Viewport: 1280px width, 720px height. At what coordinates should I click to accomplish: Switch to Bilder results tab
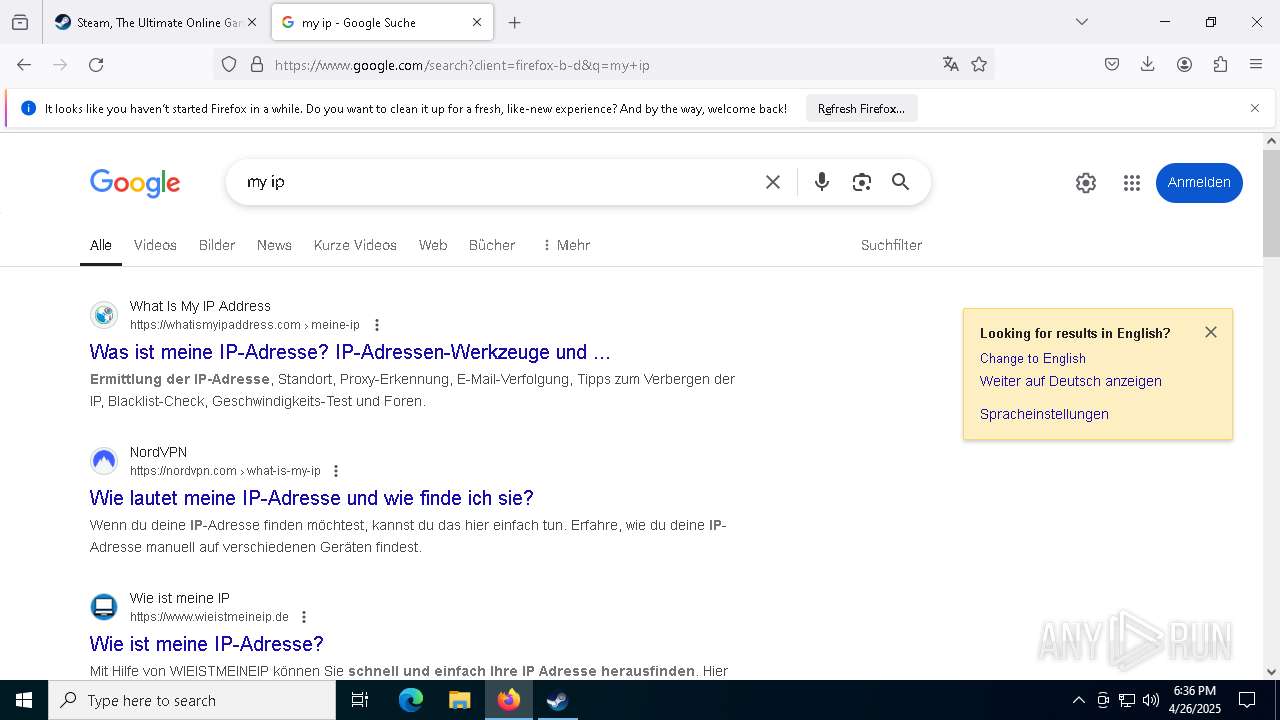pyautogui.click(x=217, y=245)
